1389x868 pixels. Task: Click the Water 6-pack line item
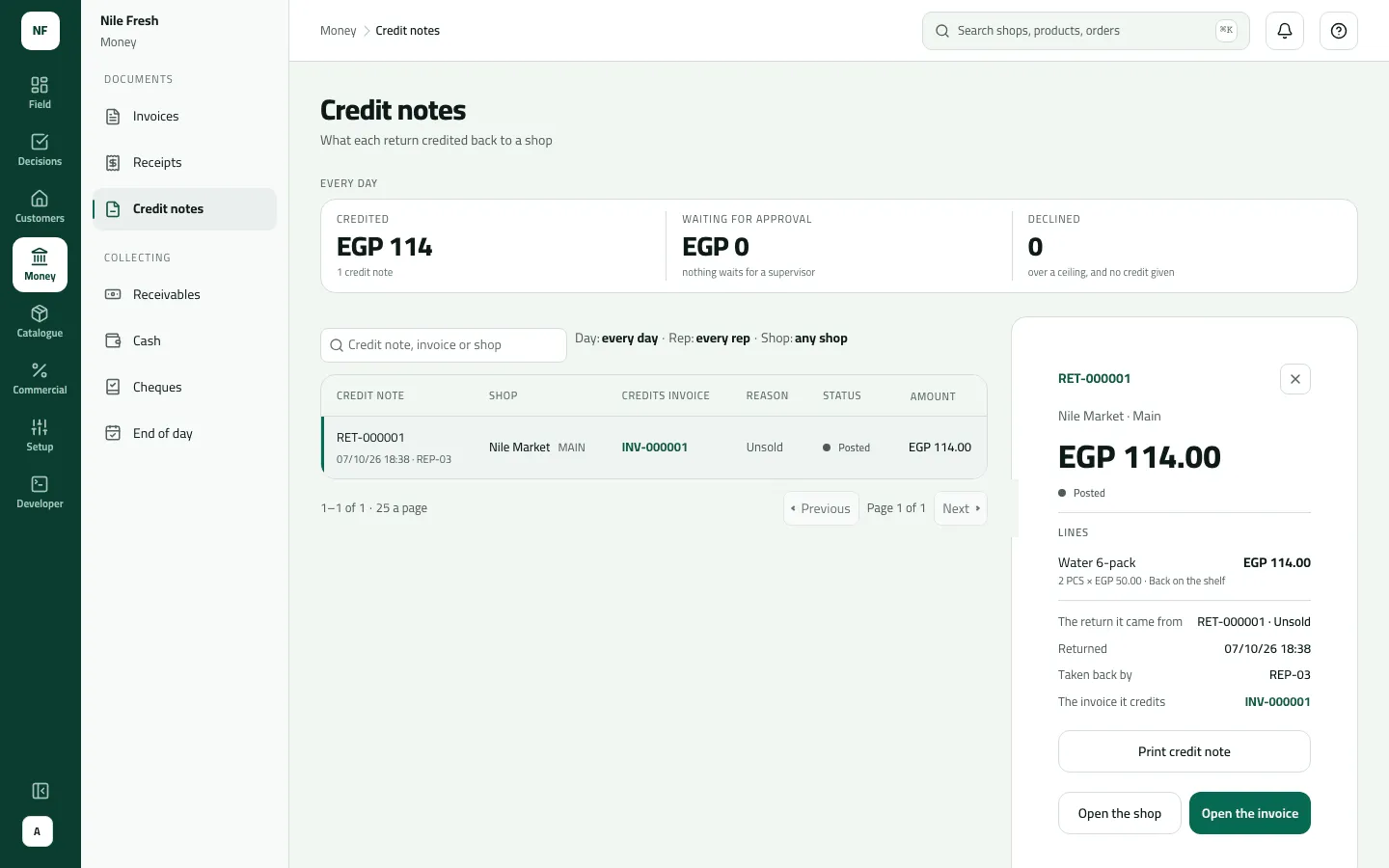coord(1185,571)
